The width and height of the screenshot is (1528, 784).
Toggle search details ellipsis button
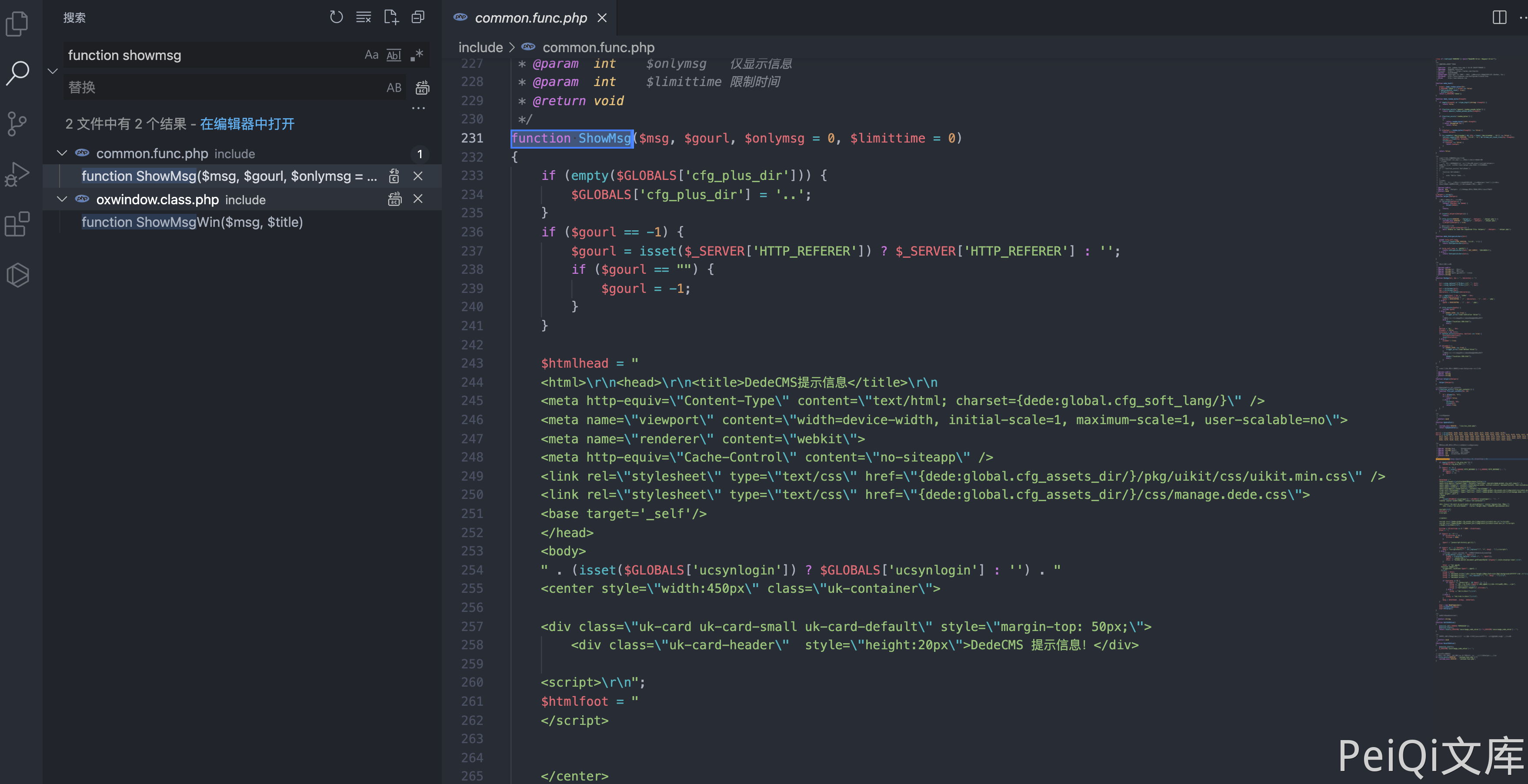(418, 109)
